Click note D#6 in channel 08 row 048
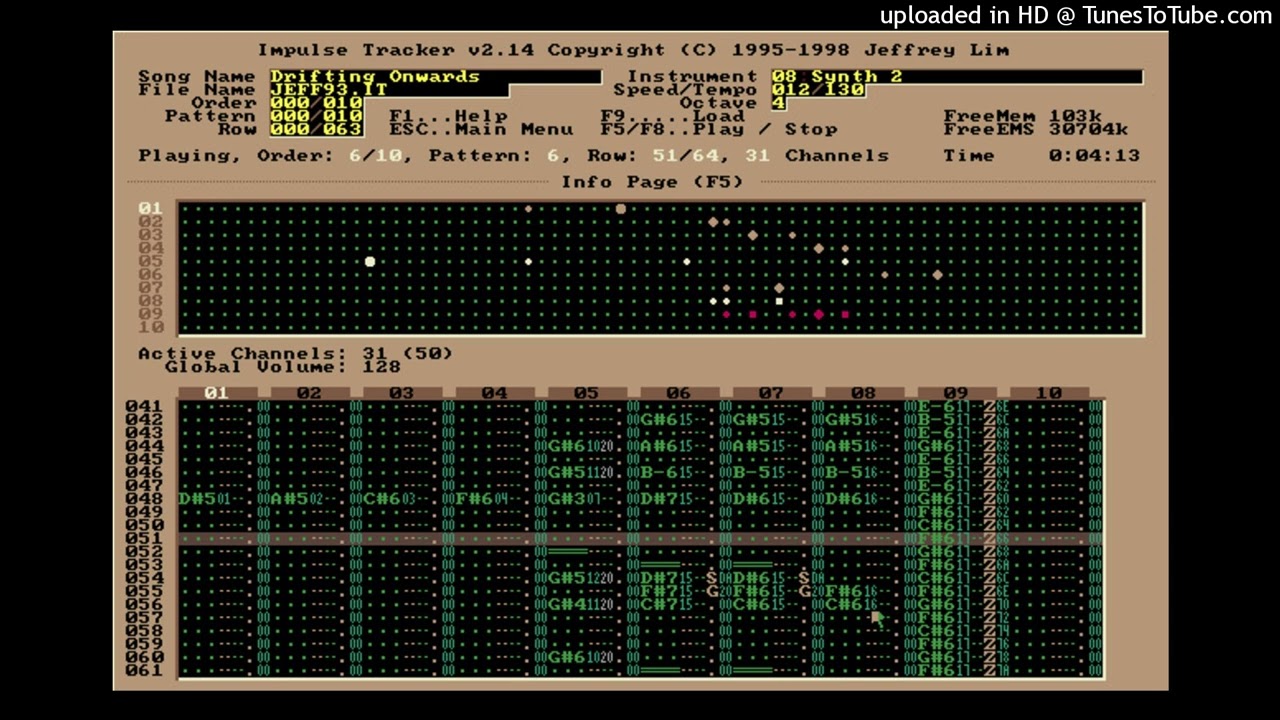The height and width of the screenshot is (720, 1280). pos(844,498)
